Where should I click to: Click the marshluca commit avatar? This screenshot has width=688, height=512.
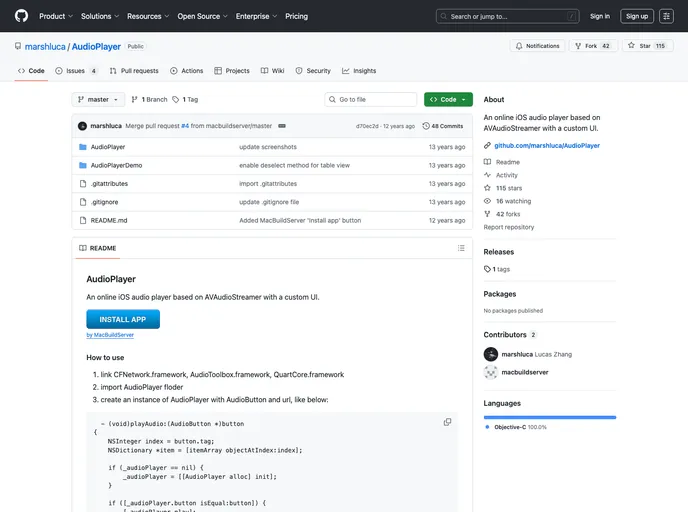[82, 126]
